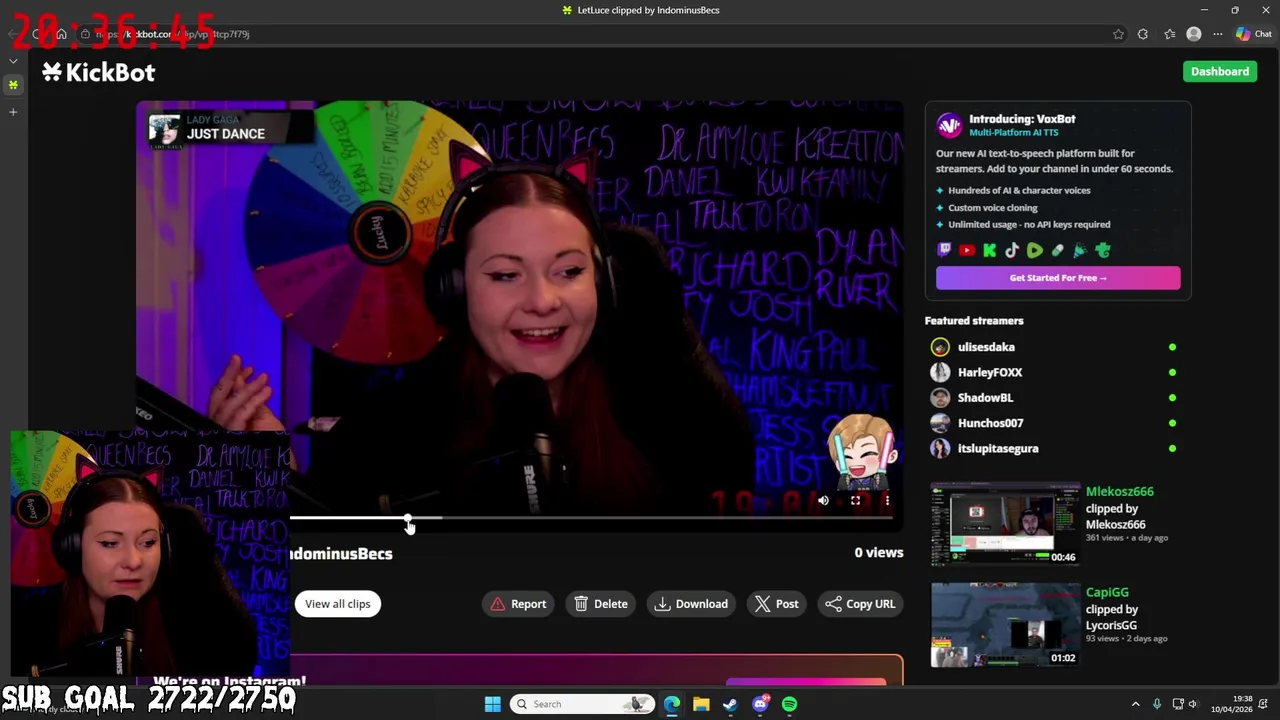Click the Kick platform icon in VoxBot card
This screenshot has width=1280, height=720.
click(990, 250)
